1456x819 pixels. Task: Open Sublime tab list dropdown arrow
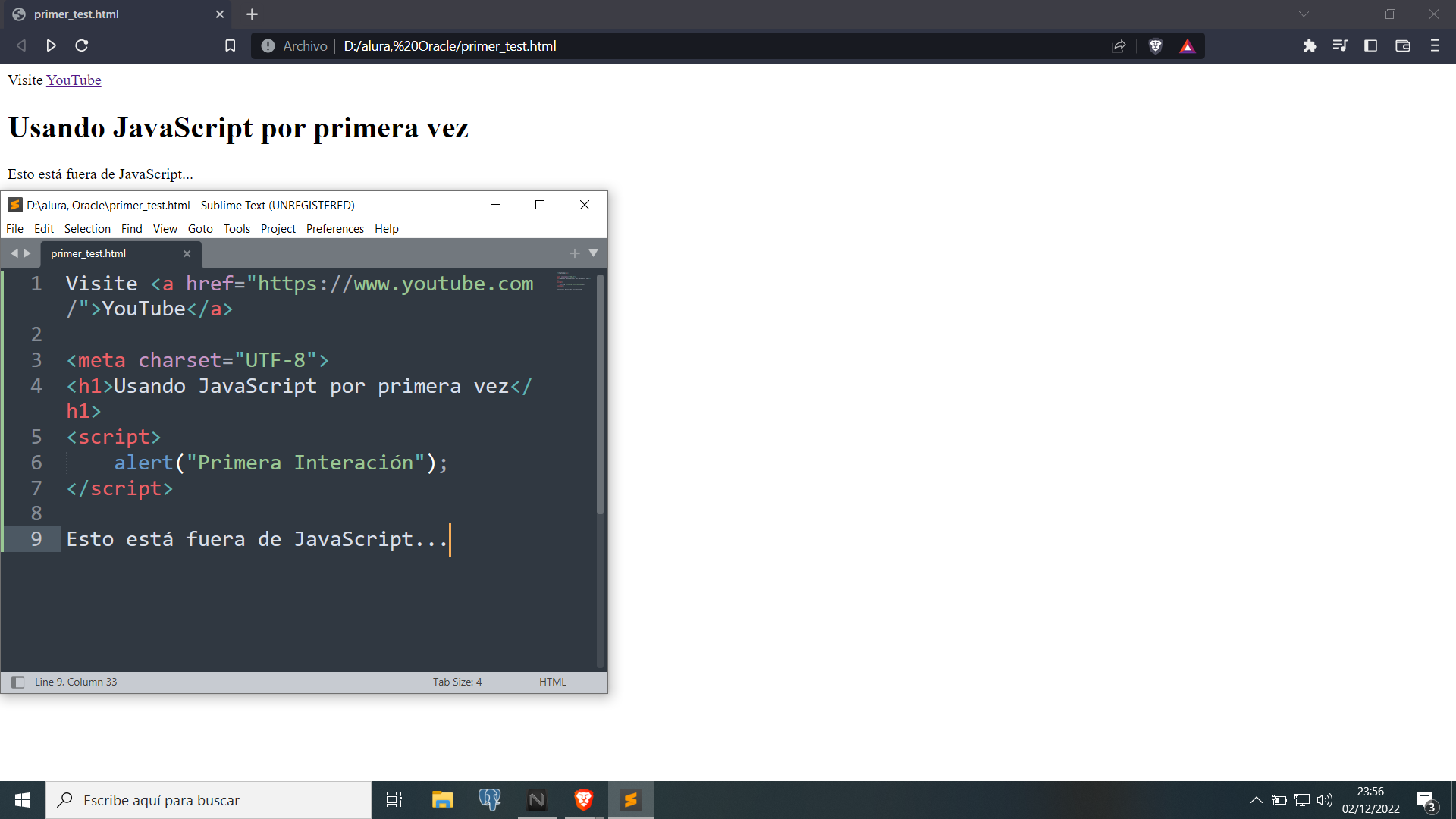594,253
